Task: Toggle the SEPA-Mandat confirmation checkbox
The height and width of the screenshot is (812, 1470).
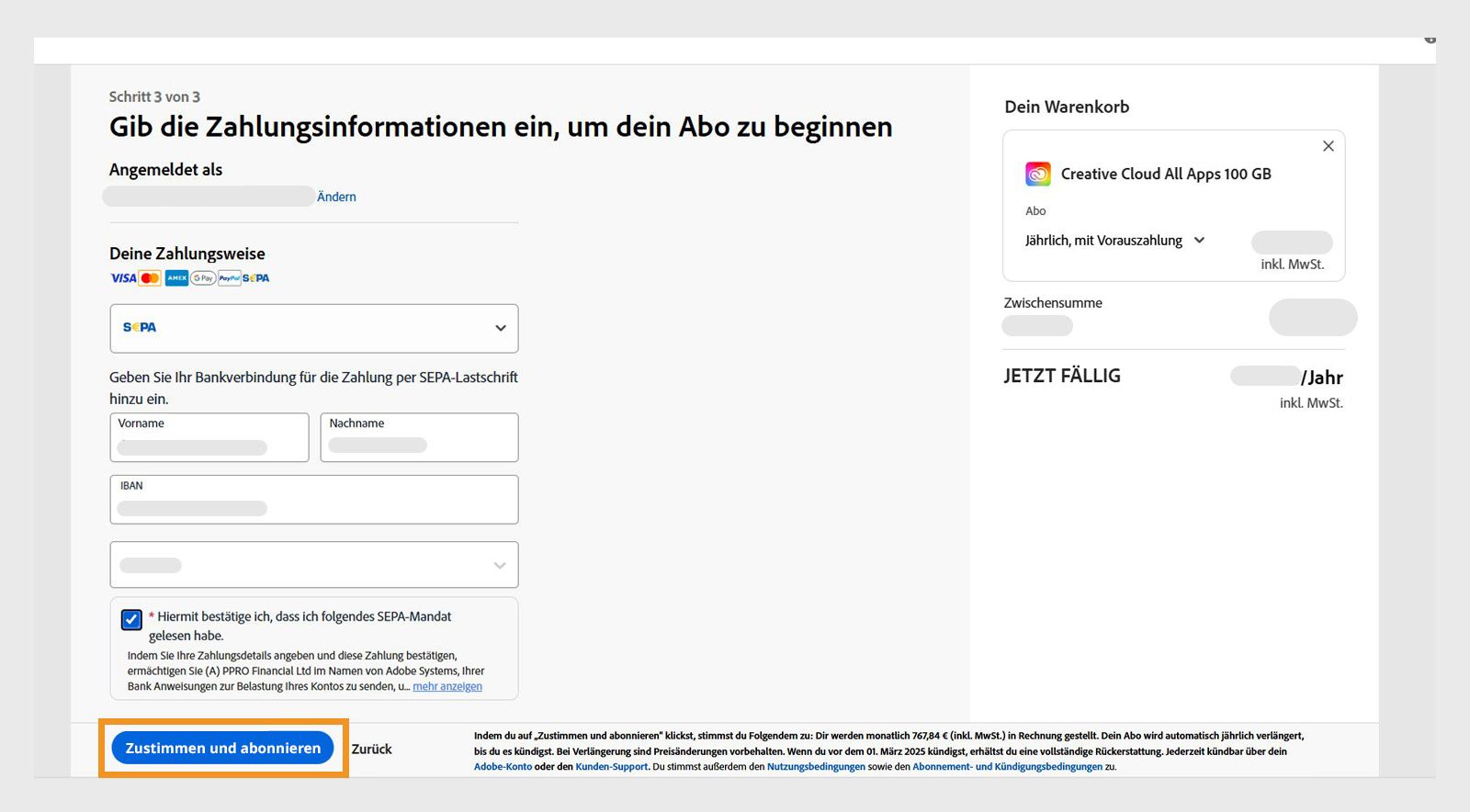Action: tap(131, 619)
